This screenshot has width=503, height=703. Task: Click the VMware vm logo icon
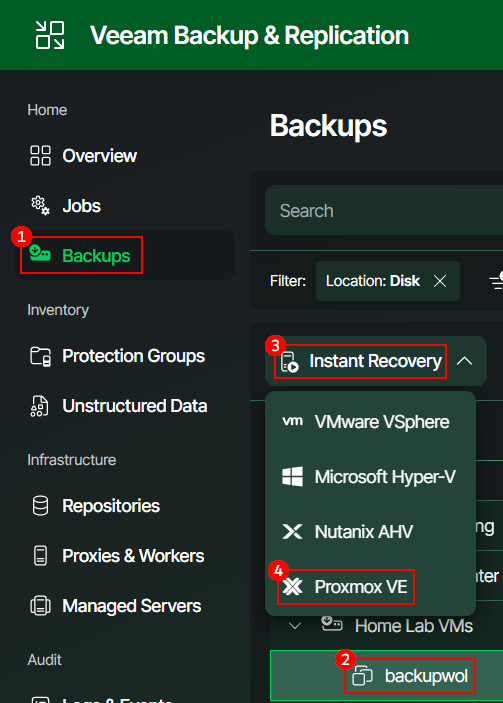point(292,421)
